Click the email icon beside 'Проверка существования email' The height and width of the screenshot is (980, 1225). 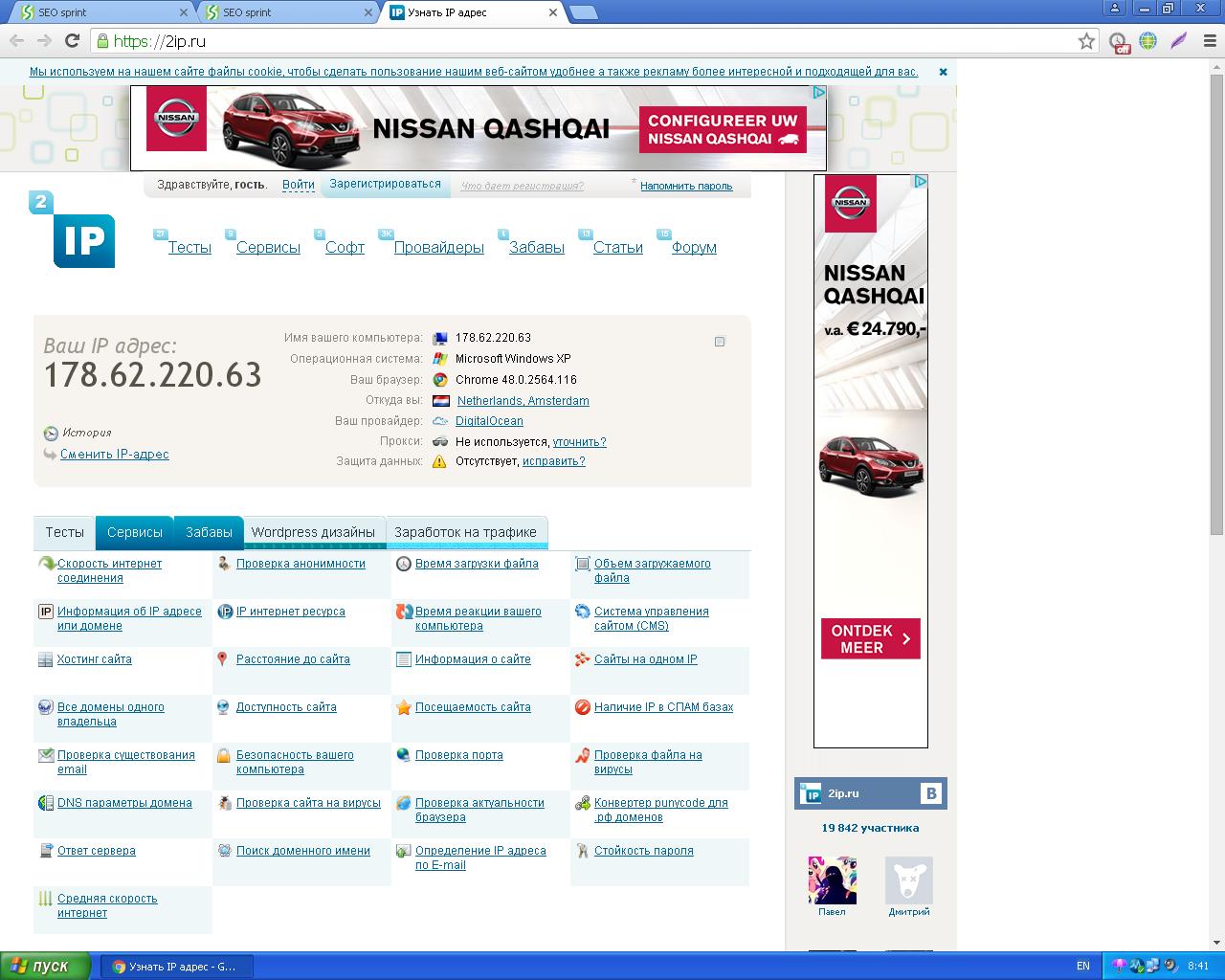click(x=45, y=755)
